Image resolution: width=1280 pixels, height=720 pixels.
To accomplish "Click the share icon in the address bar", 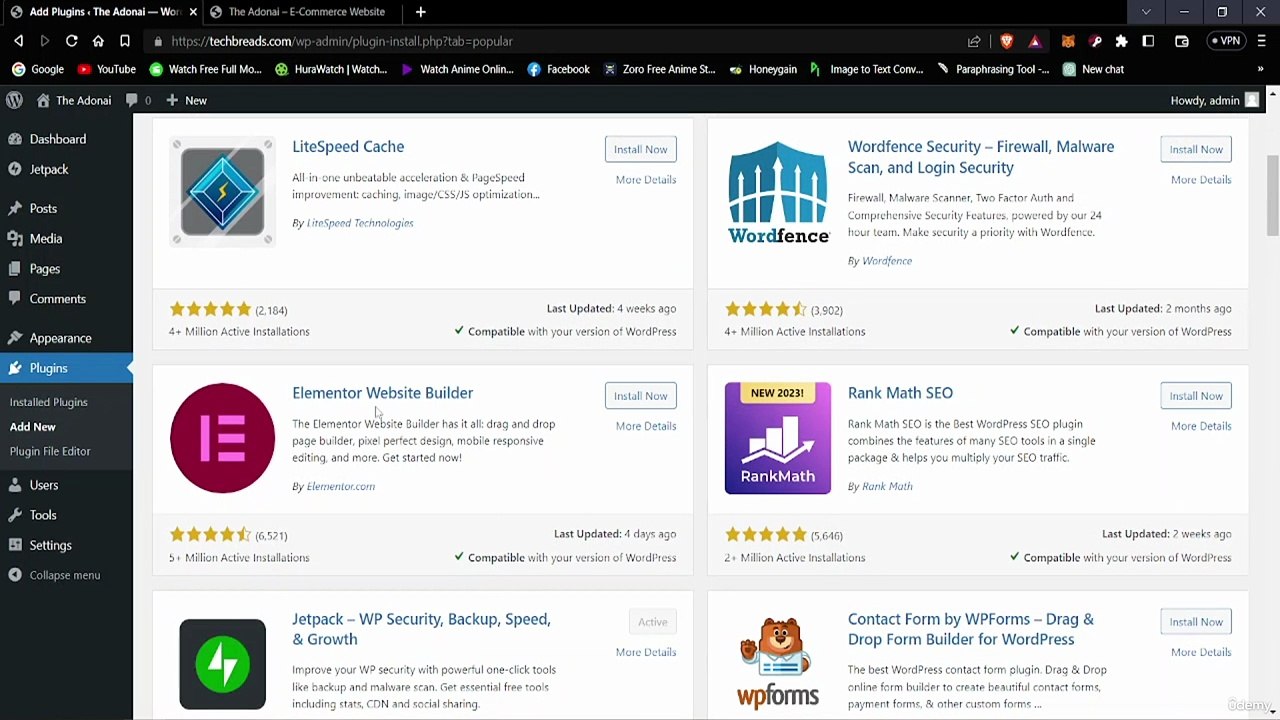I will [x=974, y=41].
